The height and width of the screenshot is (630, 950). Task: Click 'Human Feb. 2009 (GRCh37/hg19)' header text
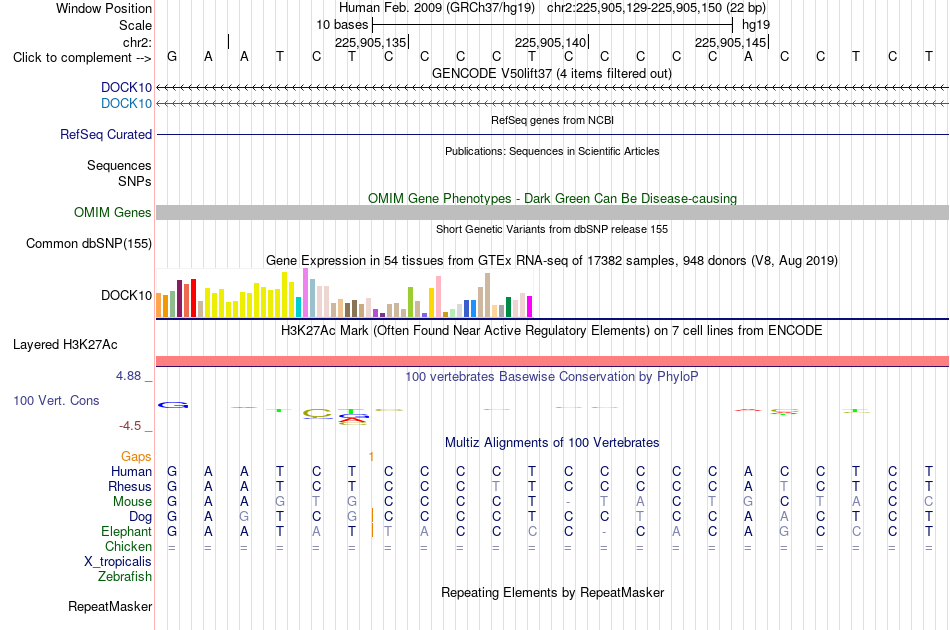[x=437, y=8]
